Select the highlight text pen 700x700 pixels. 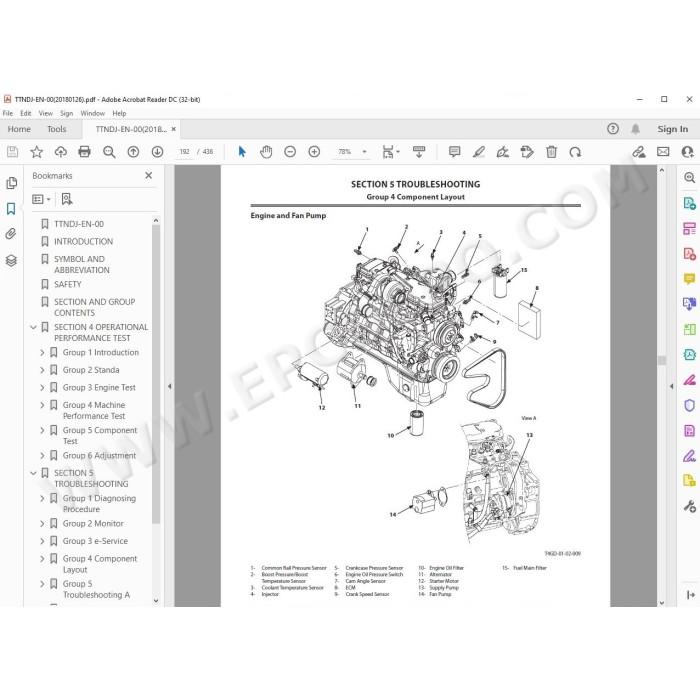pos(479,152)
